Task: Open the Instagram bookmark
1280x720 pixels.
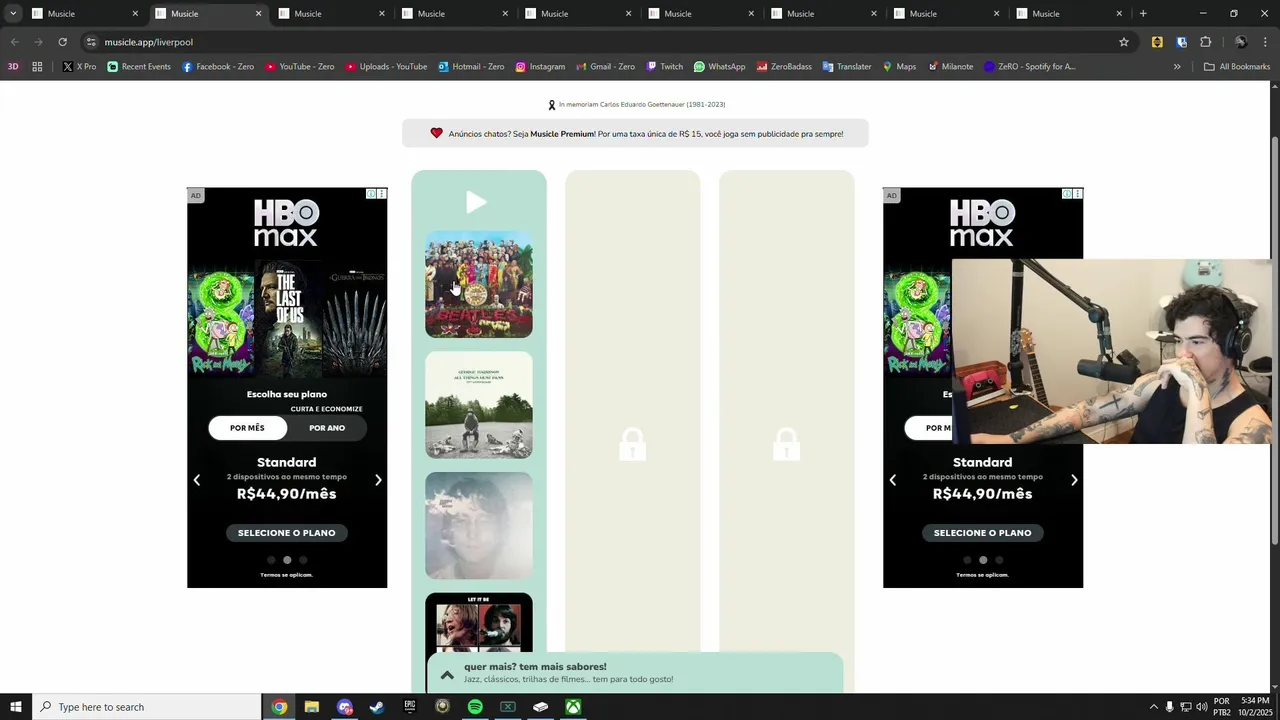Action: point(540,67)
